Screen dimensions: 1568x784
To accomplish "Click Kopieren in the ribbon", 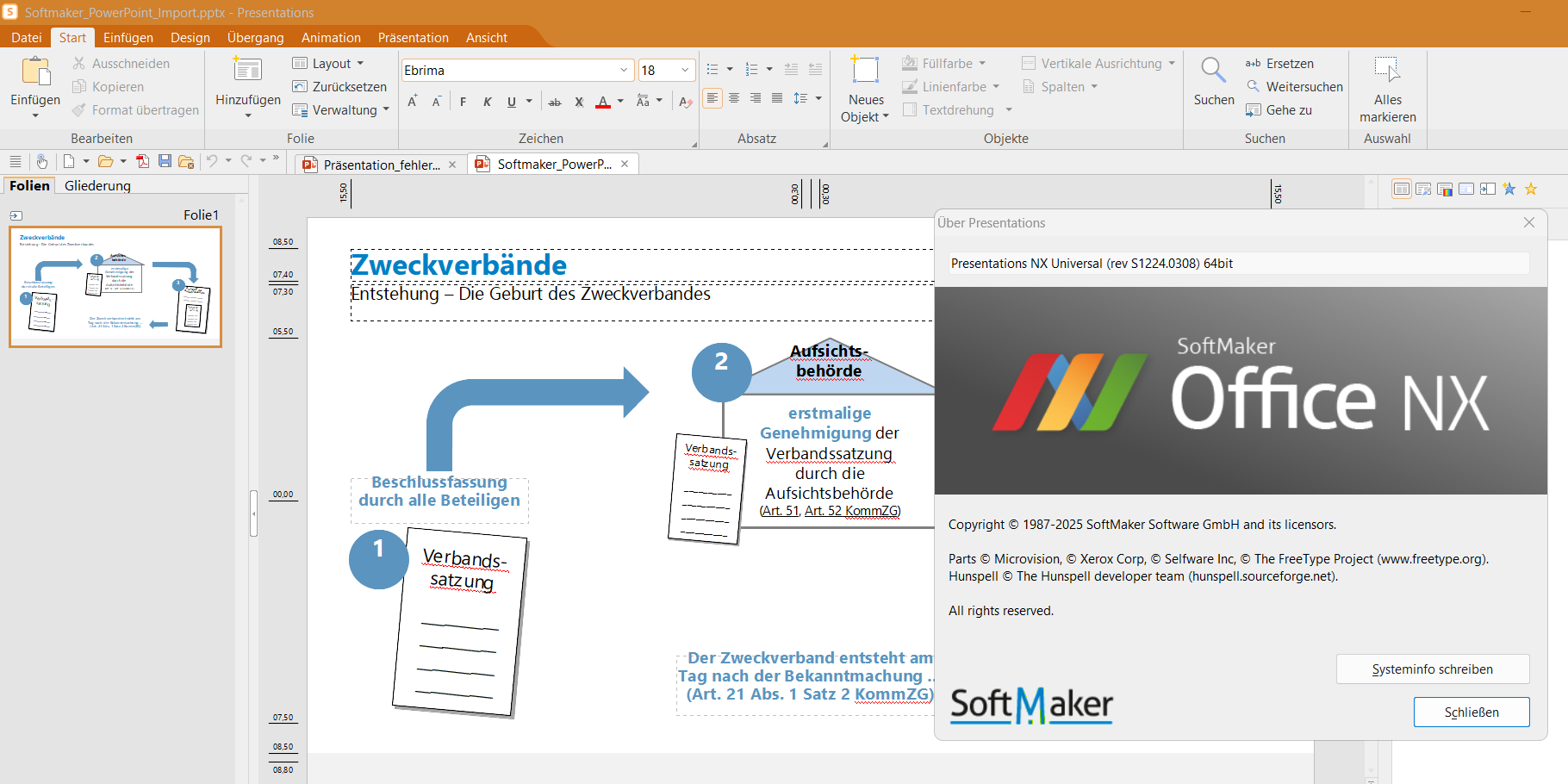I will pos(108,87).
